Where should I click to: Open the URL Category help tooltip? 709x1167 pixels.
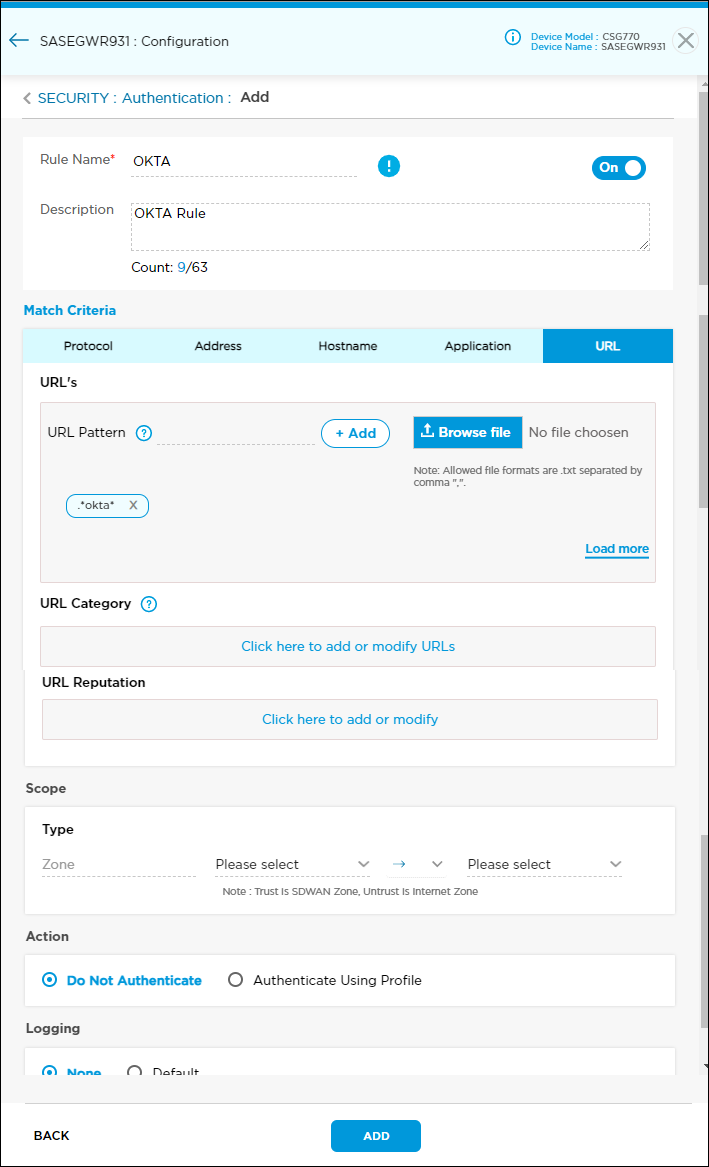[x=148, y=604]
